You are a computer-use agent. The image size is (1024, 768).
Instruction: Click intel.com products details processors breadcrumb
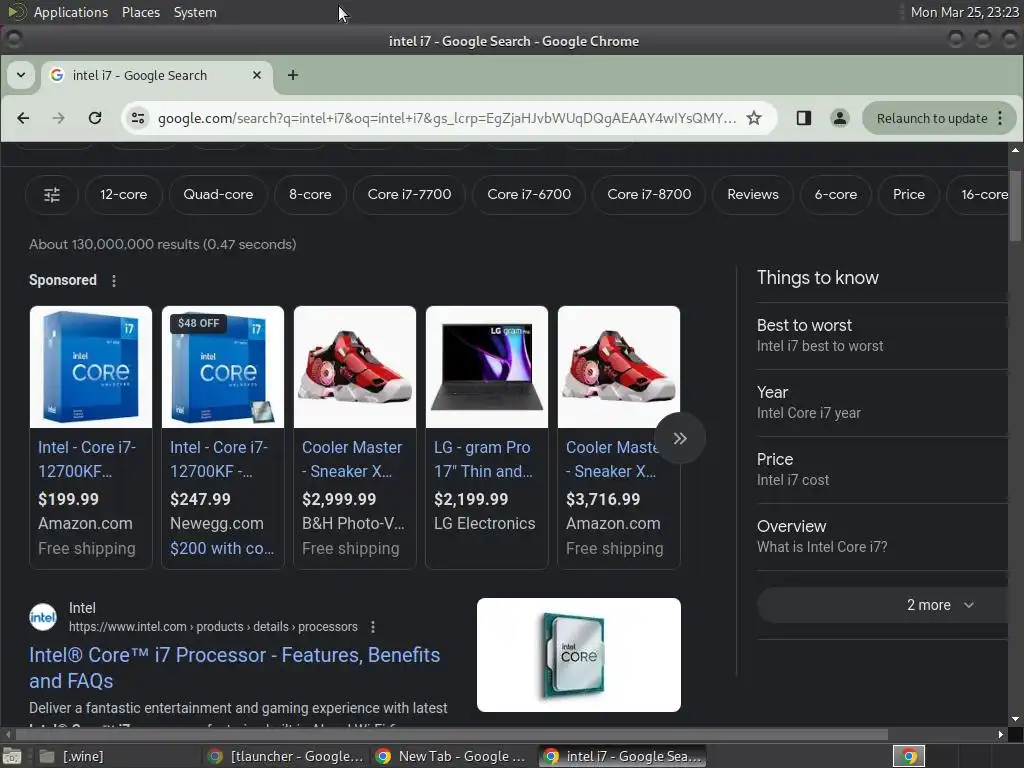point(214,627)
